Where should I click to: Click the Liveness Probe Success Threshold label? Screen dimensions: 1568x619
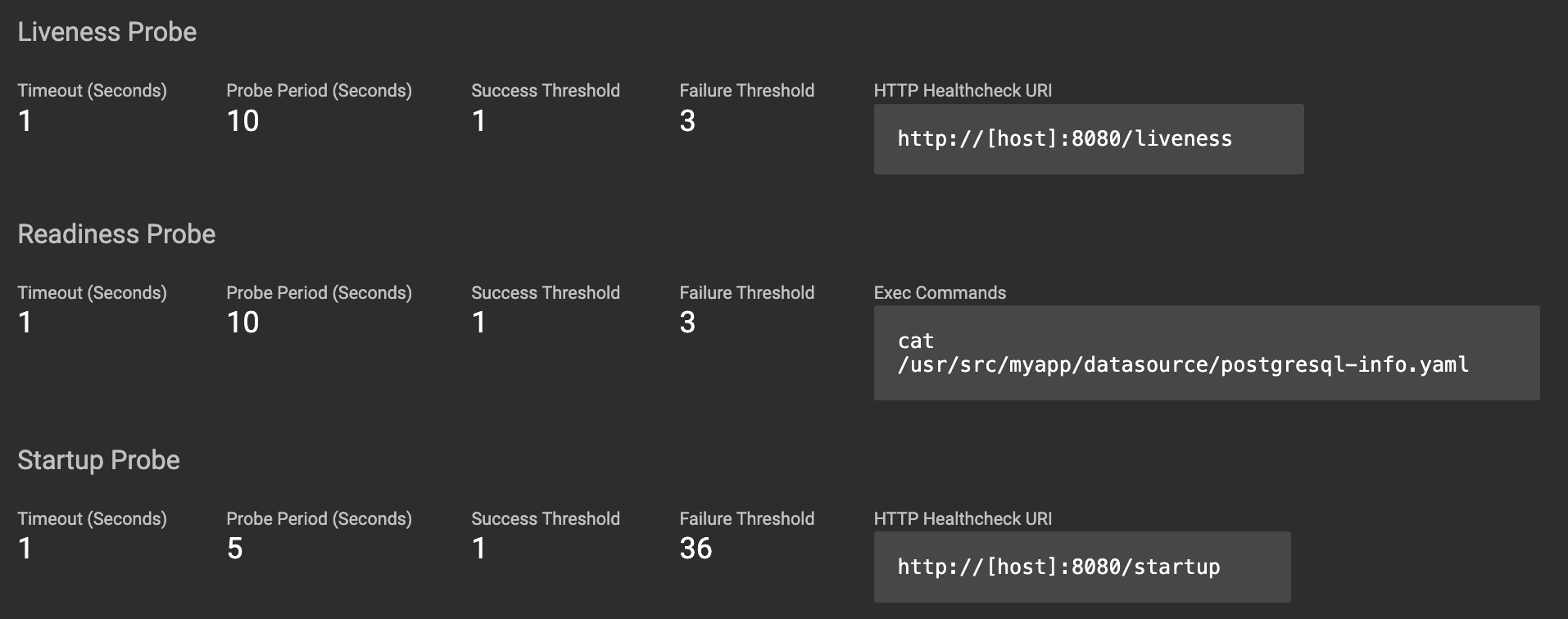(x=546, y=91)
